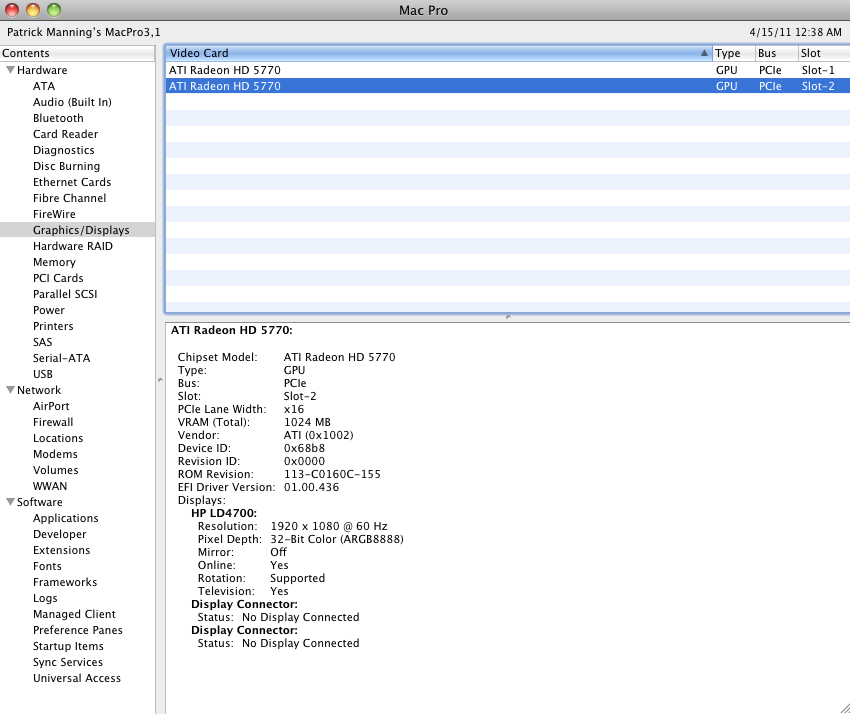The width and height of the screenshot is (850, 714).
Task: Open PCI Cards entry
Action: pyautogui.click(x=58, y=278)
